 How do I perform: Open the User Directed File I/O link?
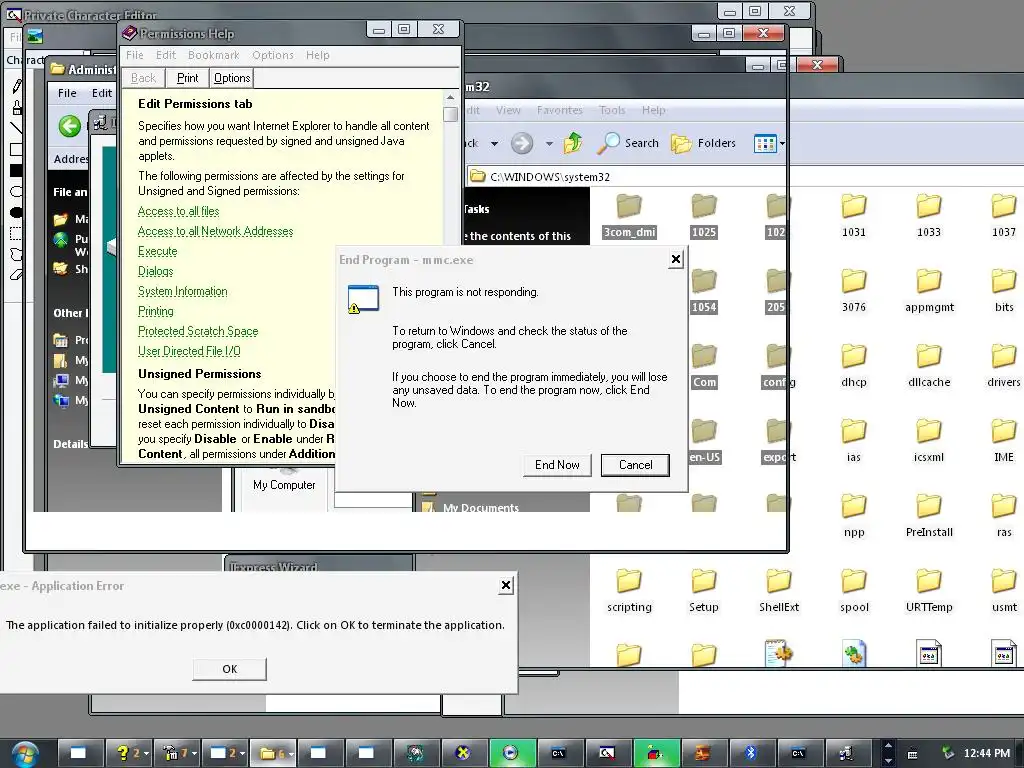189,351
